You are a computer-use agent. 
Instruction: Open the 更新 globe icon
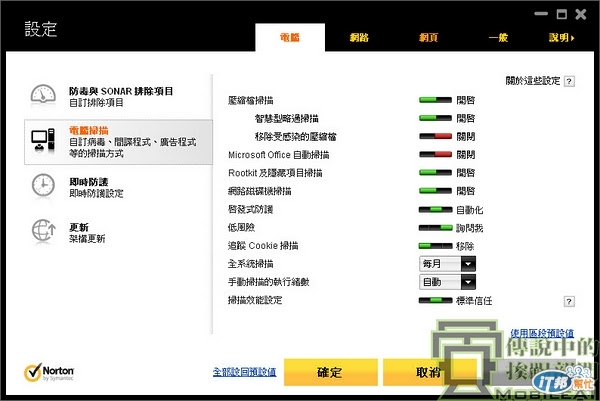tap(43, 230)
